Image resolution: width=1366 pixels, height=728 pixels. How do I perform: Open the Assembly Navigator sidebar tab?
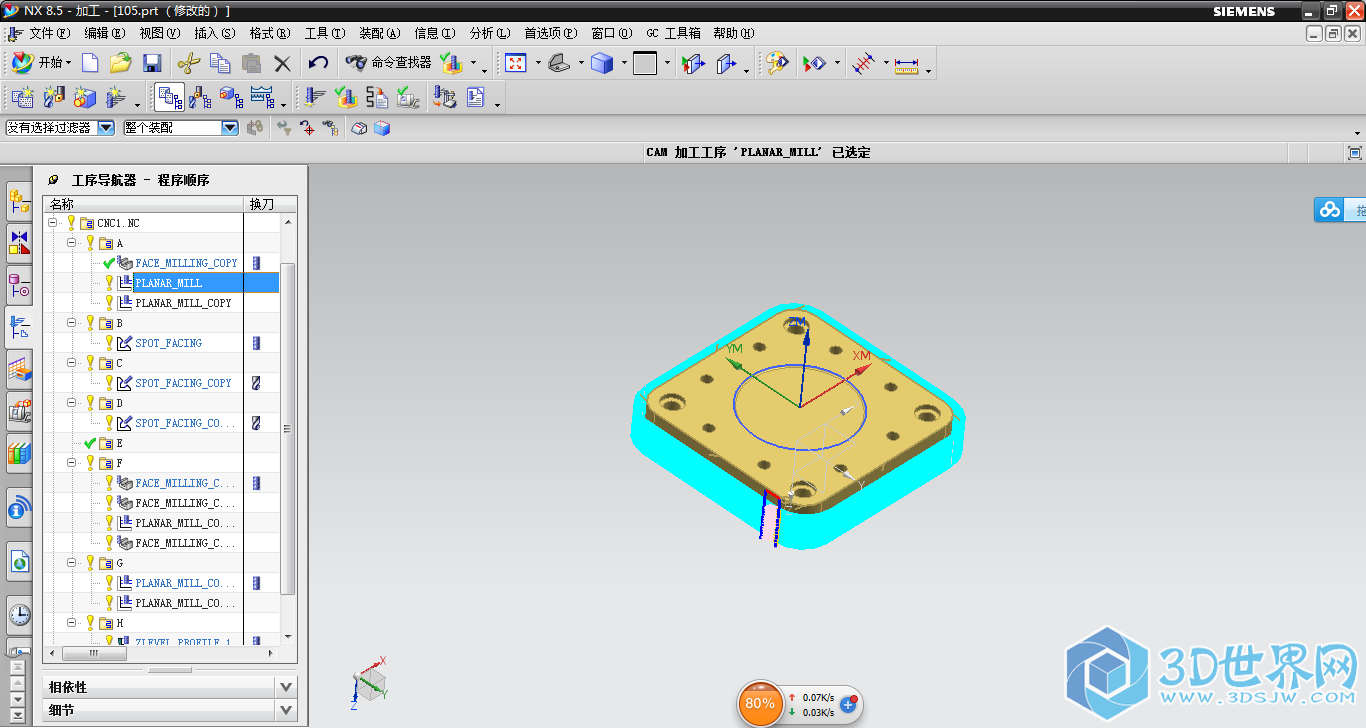click(19, 200)
